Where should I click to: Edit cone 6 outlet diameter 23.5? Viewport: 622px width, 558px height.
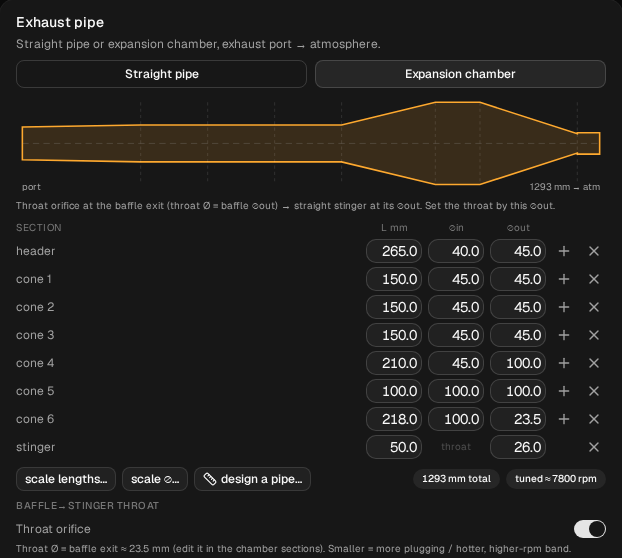click(518, 419)
